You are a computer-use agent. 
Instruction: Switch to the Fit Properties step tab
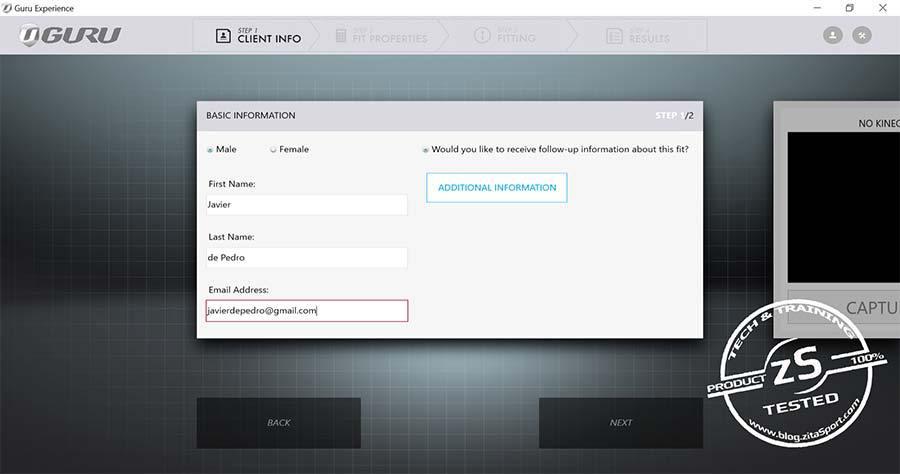coord(380,36)
